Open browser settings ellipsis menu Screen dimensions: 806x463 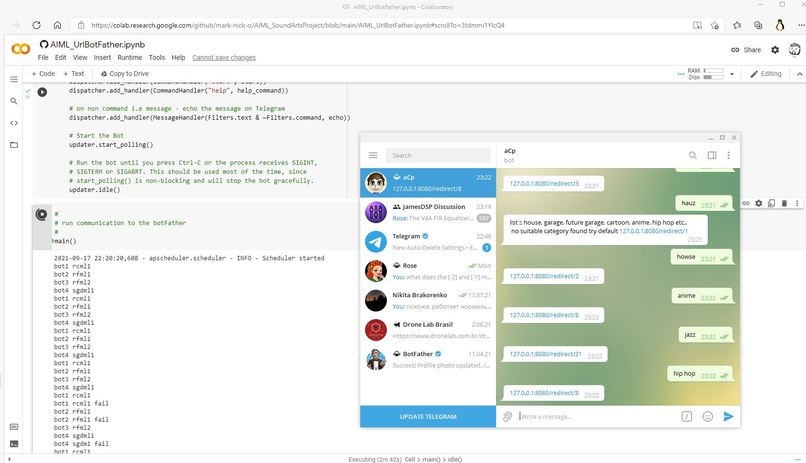(801, 25)
